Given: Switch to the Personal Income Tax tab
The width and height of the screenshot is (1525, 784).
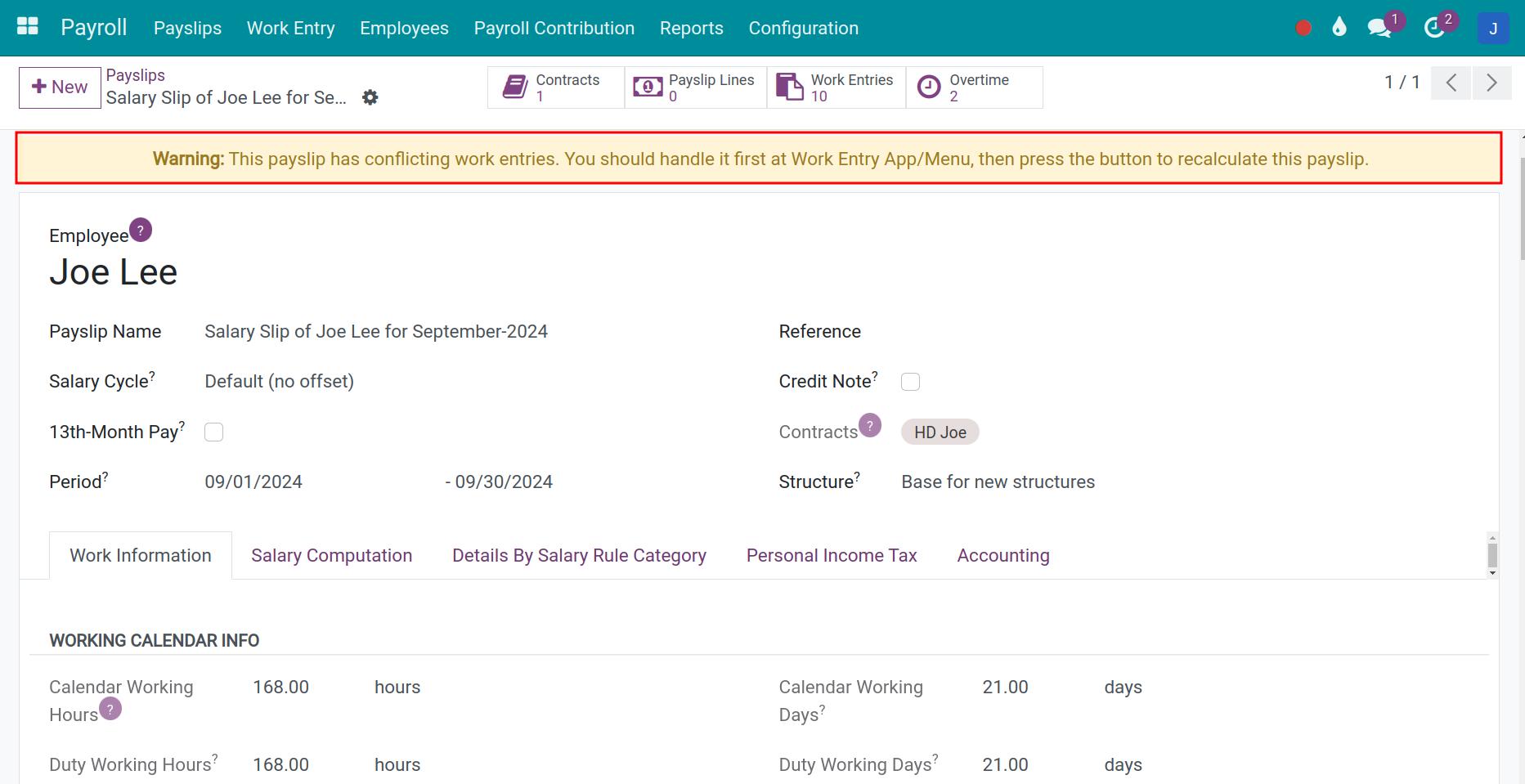Looking at the screenshot, I should pyautogui.click(x=832, y=556).
